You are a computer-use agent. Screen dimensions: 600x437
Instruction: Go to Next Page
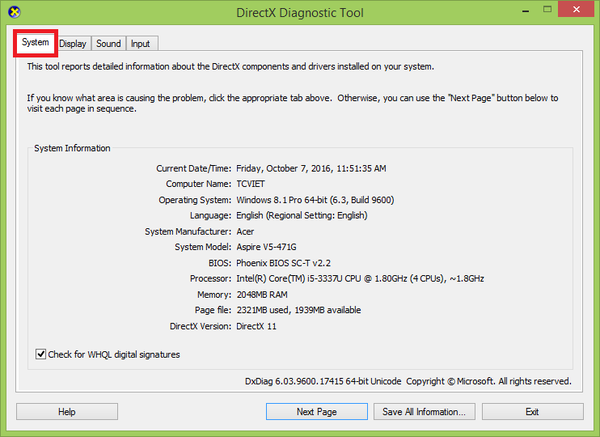click(317, 412)
